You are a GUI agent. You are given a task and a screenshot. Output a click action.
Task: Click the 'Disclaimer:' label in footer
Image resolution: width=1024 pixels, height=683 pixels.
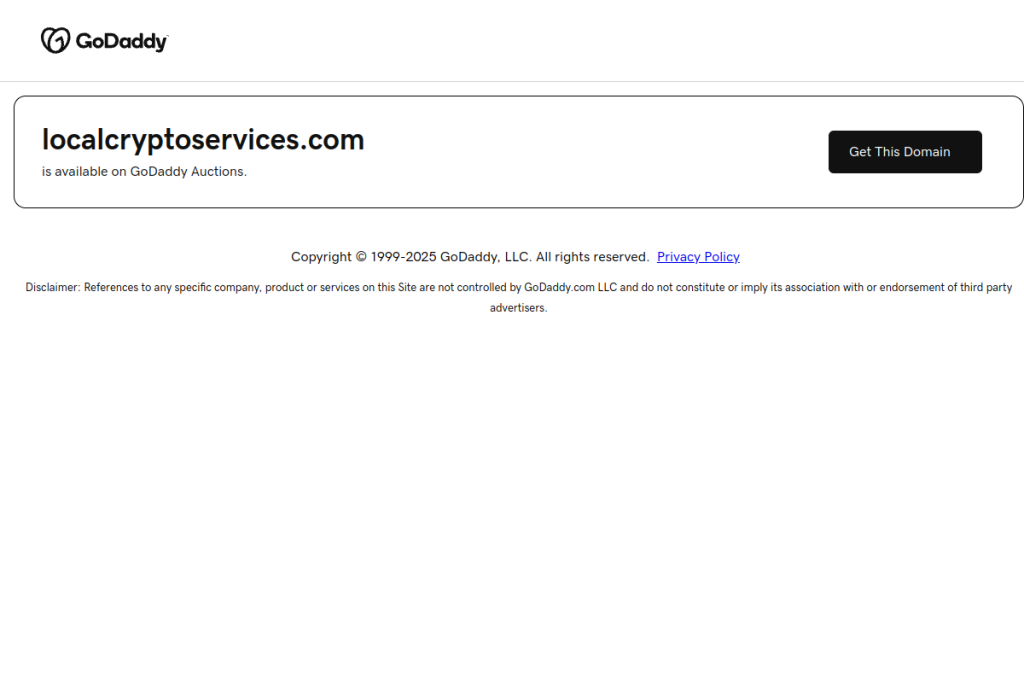(x=53, y=287)
